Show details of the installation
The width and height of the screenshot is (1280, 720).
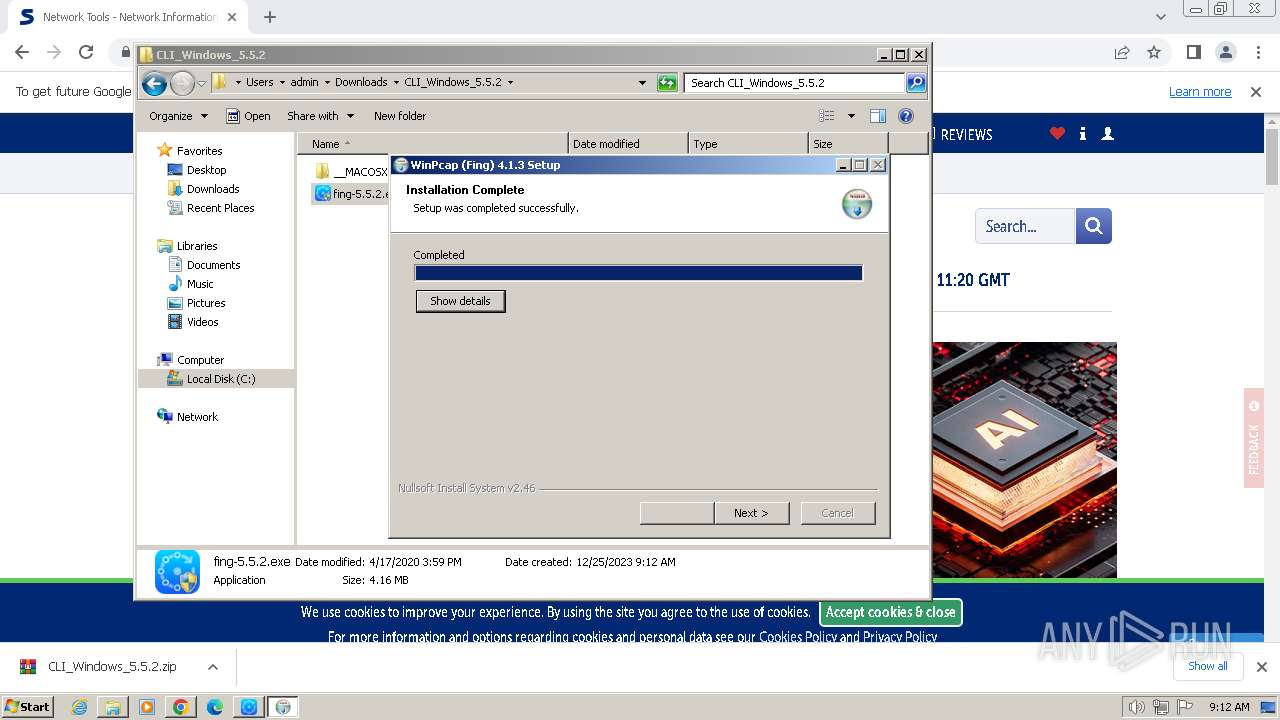point(460,301)
